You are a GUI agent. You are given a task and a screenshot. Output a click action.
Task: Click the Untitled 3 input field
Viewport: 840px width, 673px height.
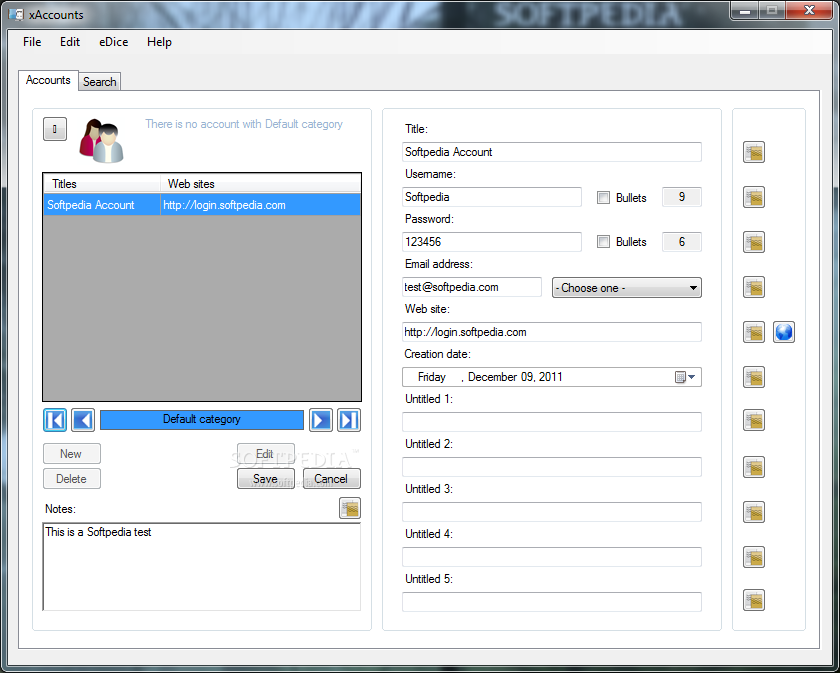552,512
